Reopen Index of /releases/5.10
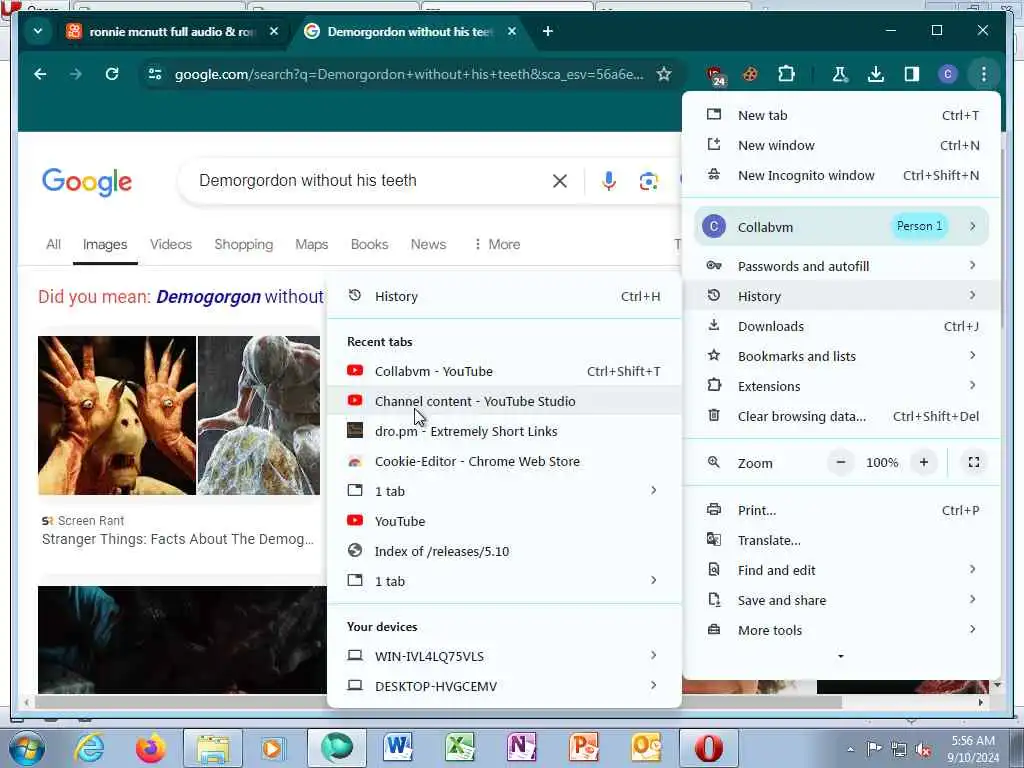Screen dimensions: 1024x768 pyautogui.click(x=504, y=551)
